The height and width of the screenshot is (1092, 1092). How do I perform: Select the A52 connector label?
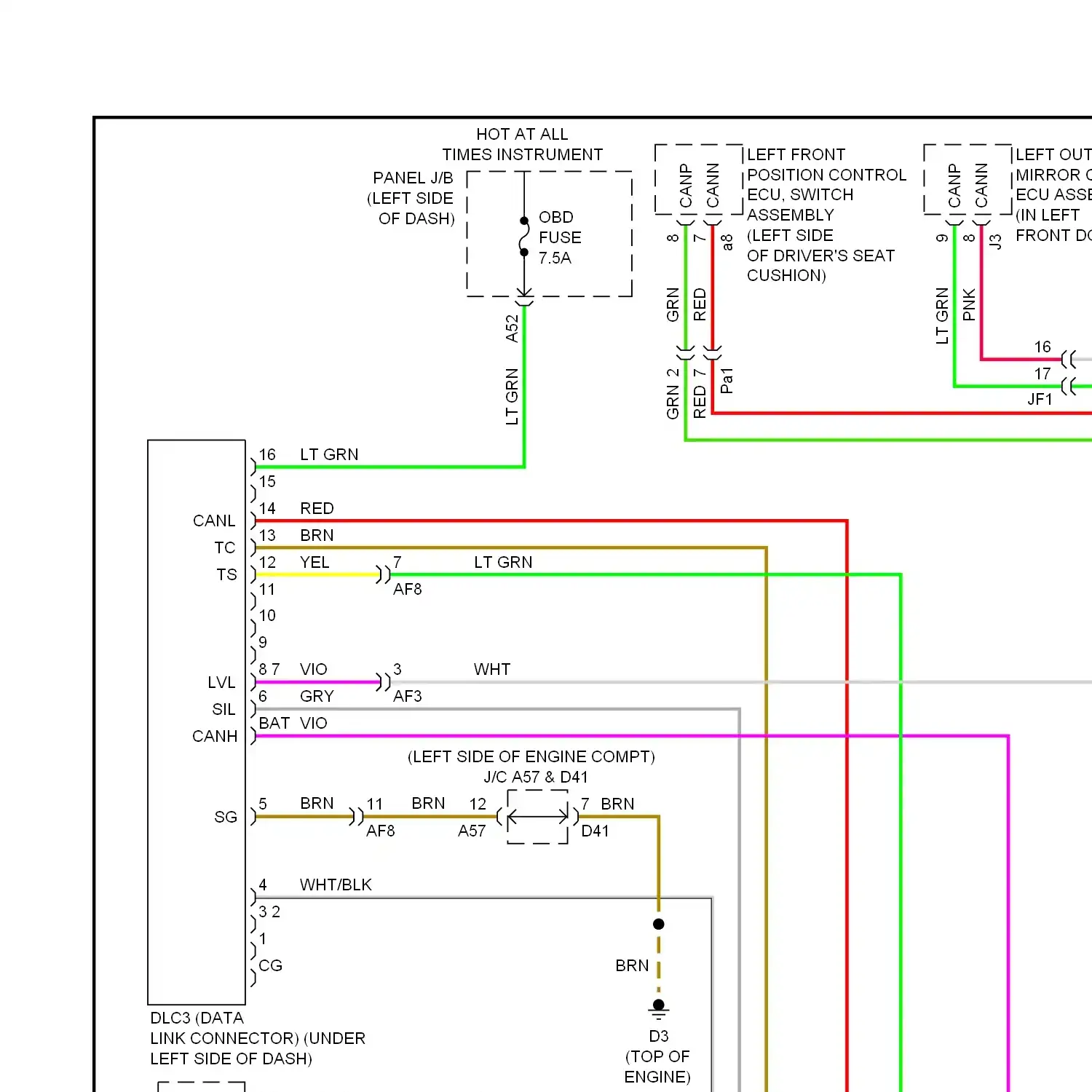click(512, 328)
